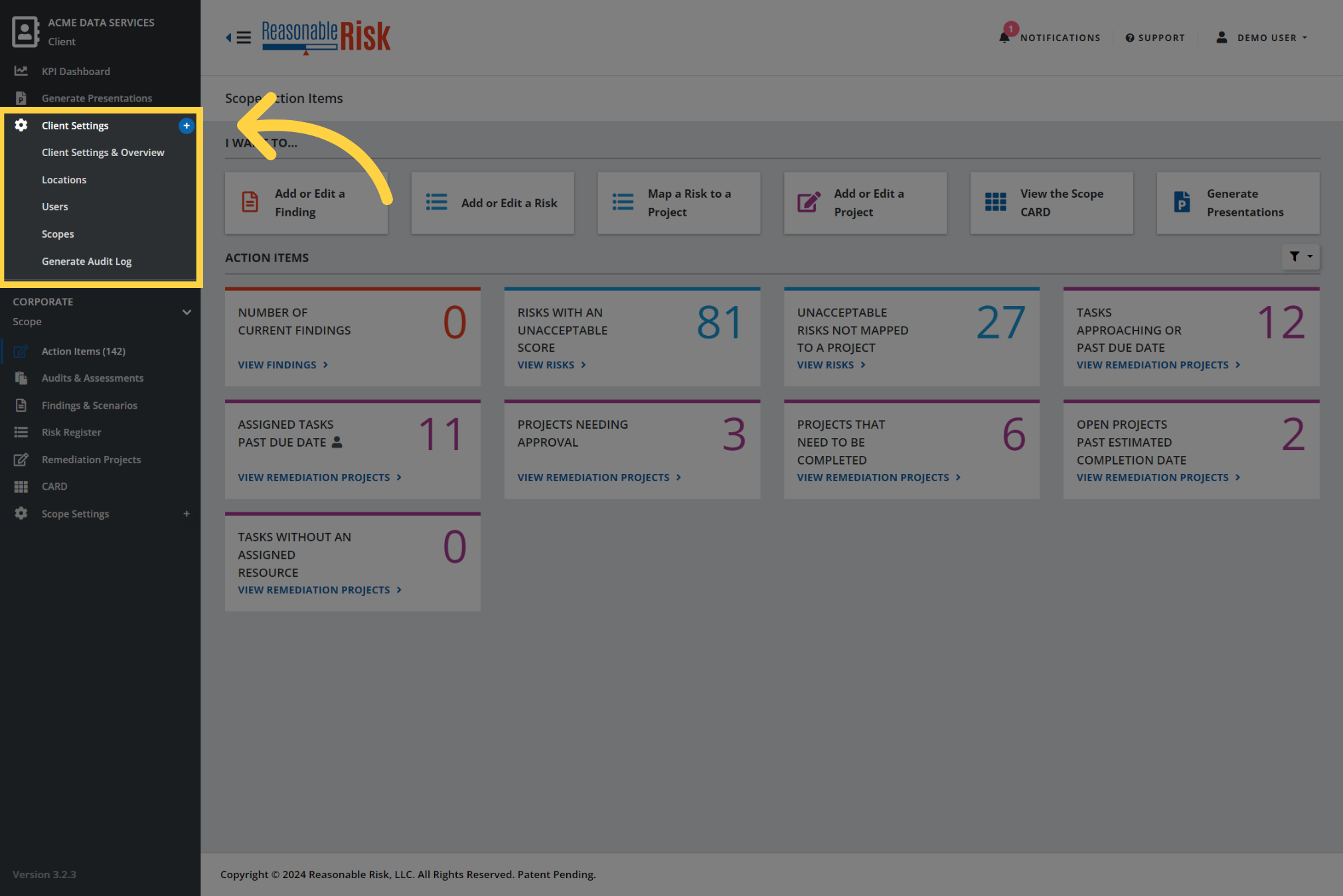Viewport: 1343px width, 896px height.
Task: Click the Findings & Scenarios document icon
Action: [21, 405]
